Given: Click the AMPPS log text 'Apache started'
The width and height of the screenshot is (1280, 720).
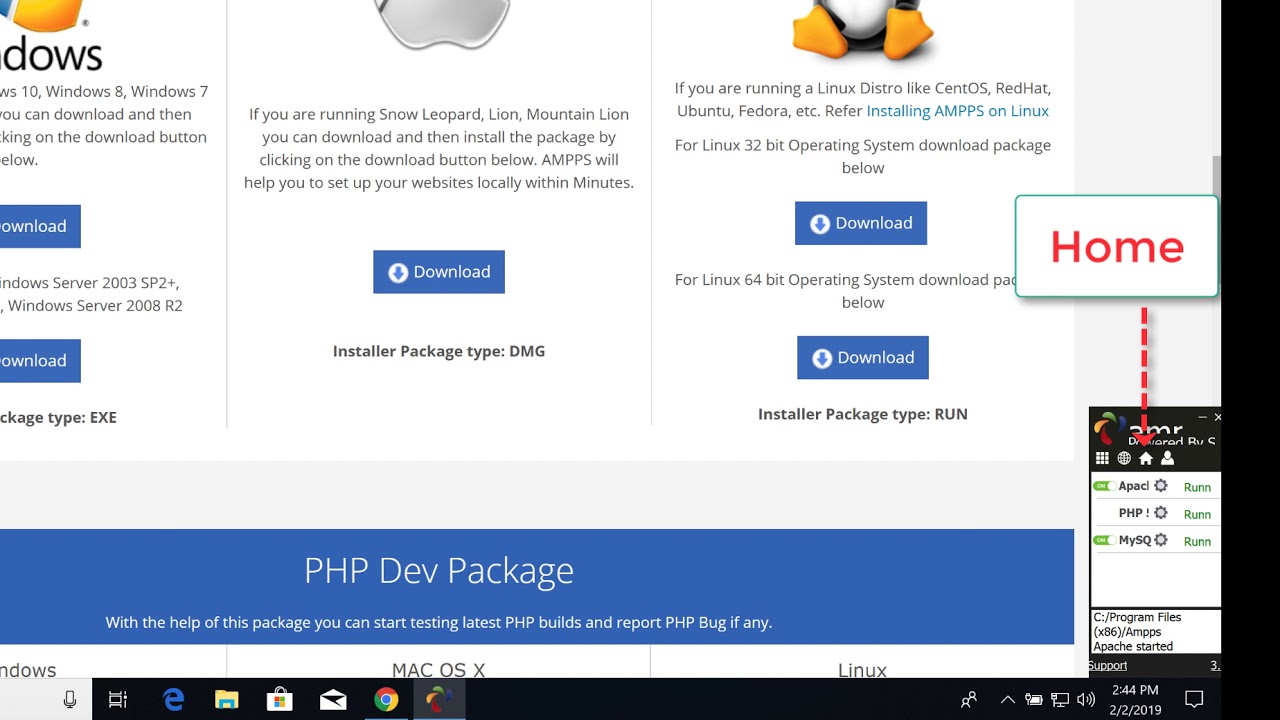Looking at the screenshot, I should coord(1132,647).
